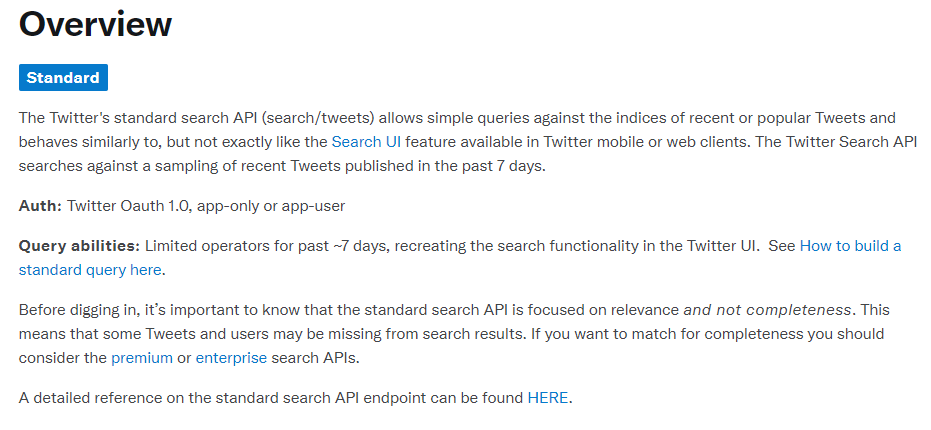This screenshot has width=931, height=430.
Task: Click the 'standard query here' link continuation
Action: 90,270
